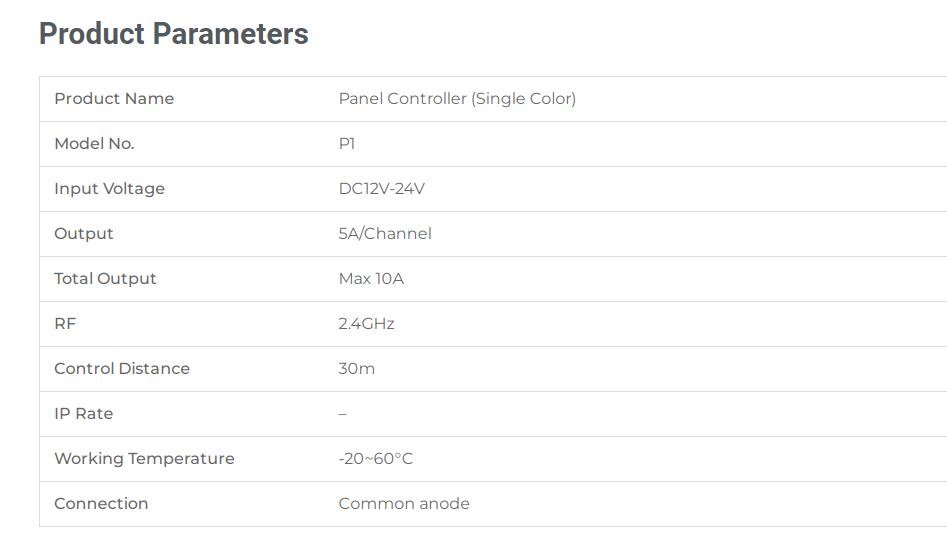Click the Product Parameters heading
This screenshot has height=548, width=947.
point(173,34)
